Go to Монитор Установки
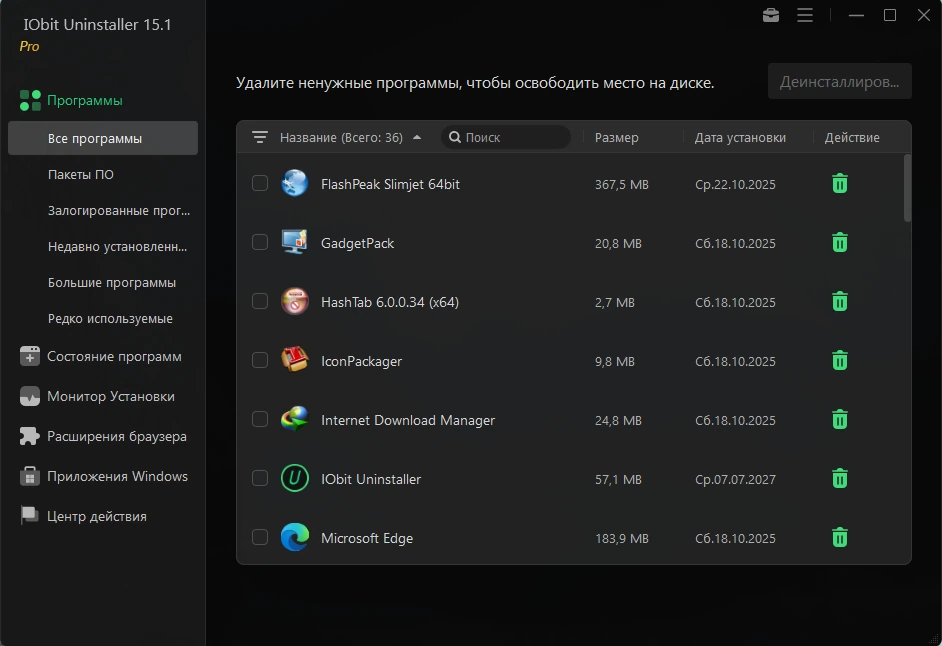This screenshot has width=942, height=646. (111, 397)
